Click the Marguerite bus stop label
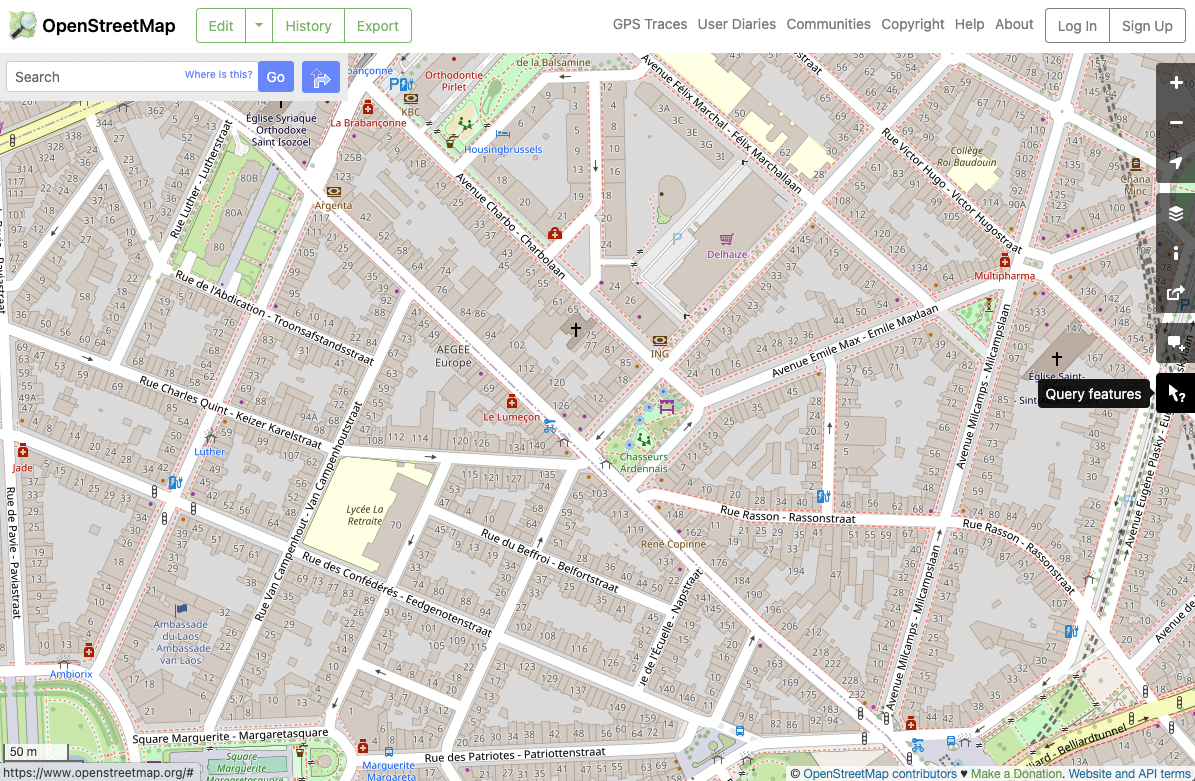 [389, 770]
